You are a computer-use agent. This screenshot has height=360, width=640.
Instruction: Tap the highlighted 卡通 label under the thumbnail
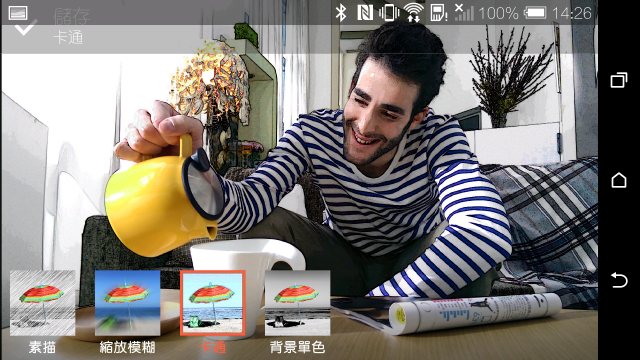coord(212,347)
